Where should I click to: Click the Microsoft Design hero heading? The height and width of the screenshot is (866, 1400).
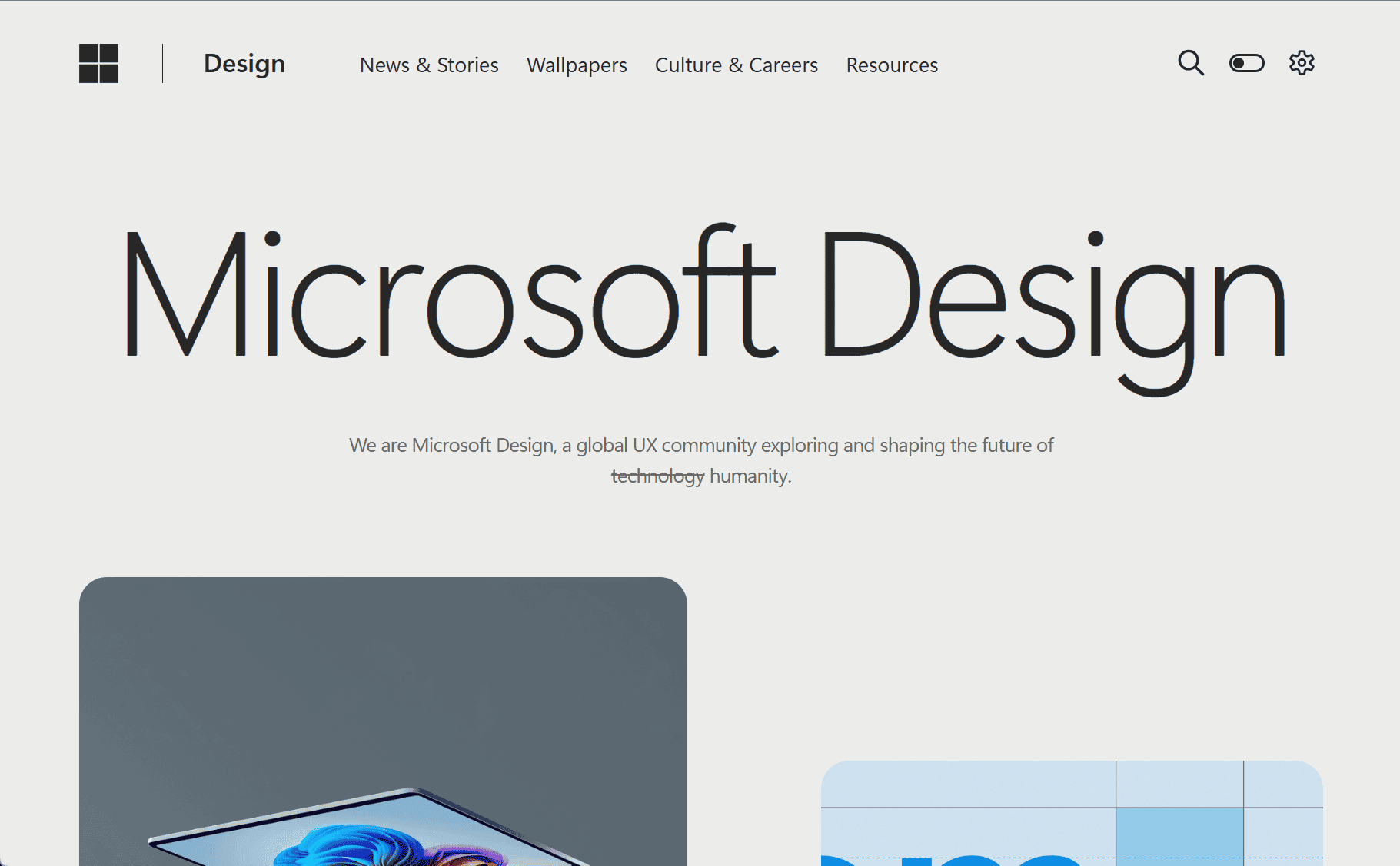(x=700, y=300)
